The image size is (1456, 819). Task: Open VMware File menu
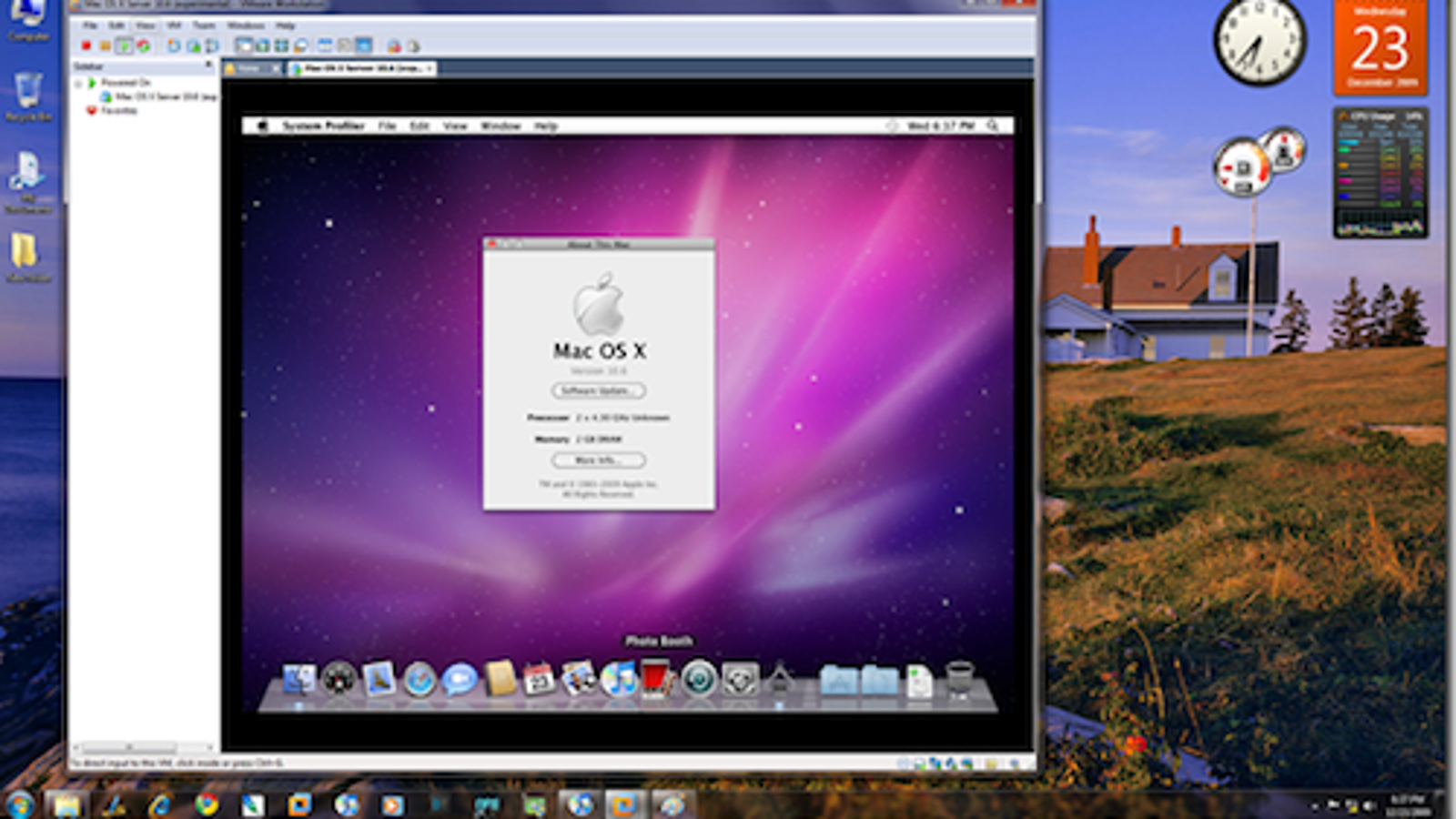(x=90, y=25)
